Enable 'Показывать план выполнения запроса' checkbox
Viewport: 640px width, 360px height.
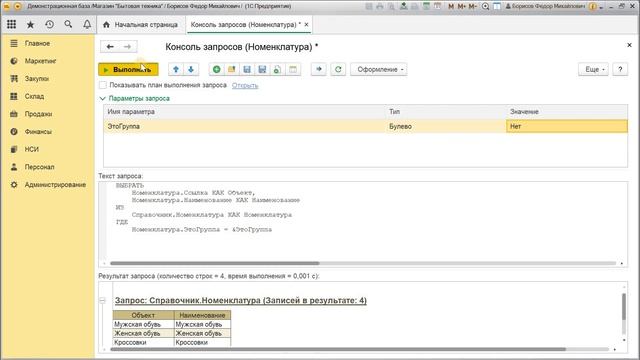(103, 85)
